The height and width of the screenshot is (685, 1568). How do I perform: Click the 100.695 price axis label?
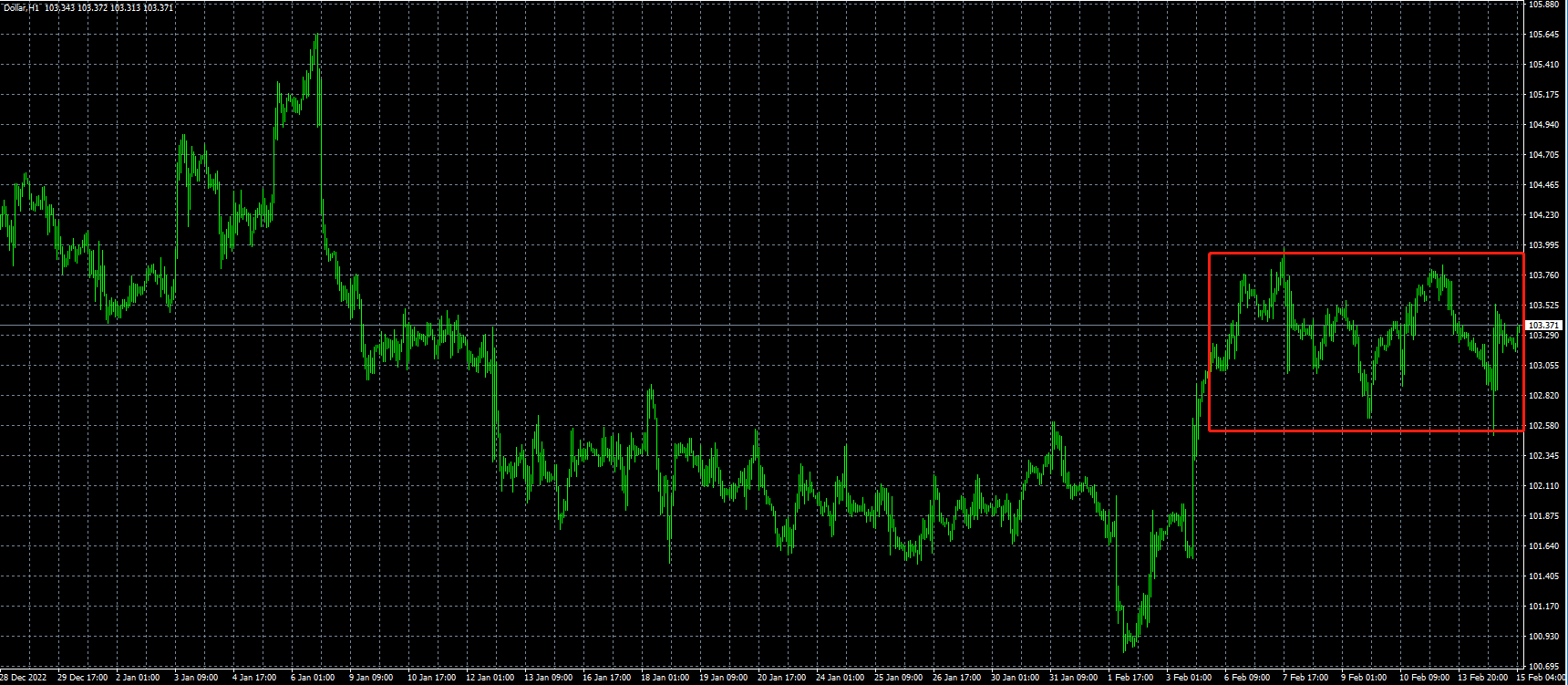click(1542, 667)
